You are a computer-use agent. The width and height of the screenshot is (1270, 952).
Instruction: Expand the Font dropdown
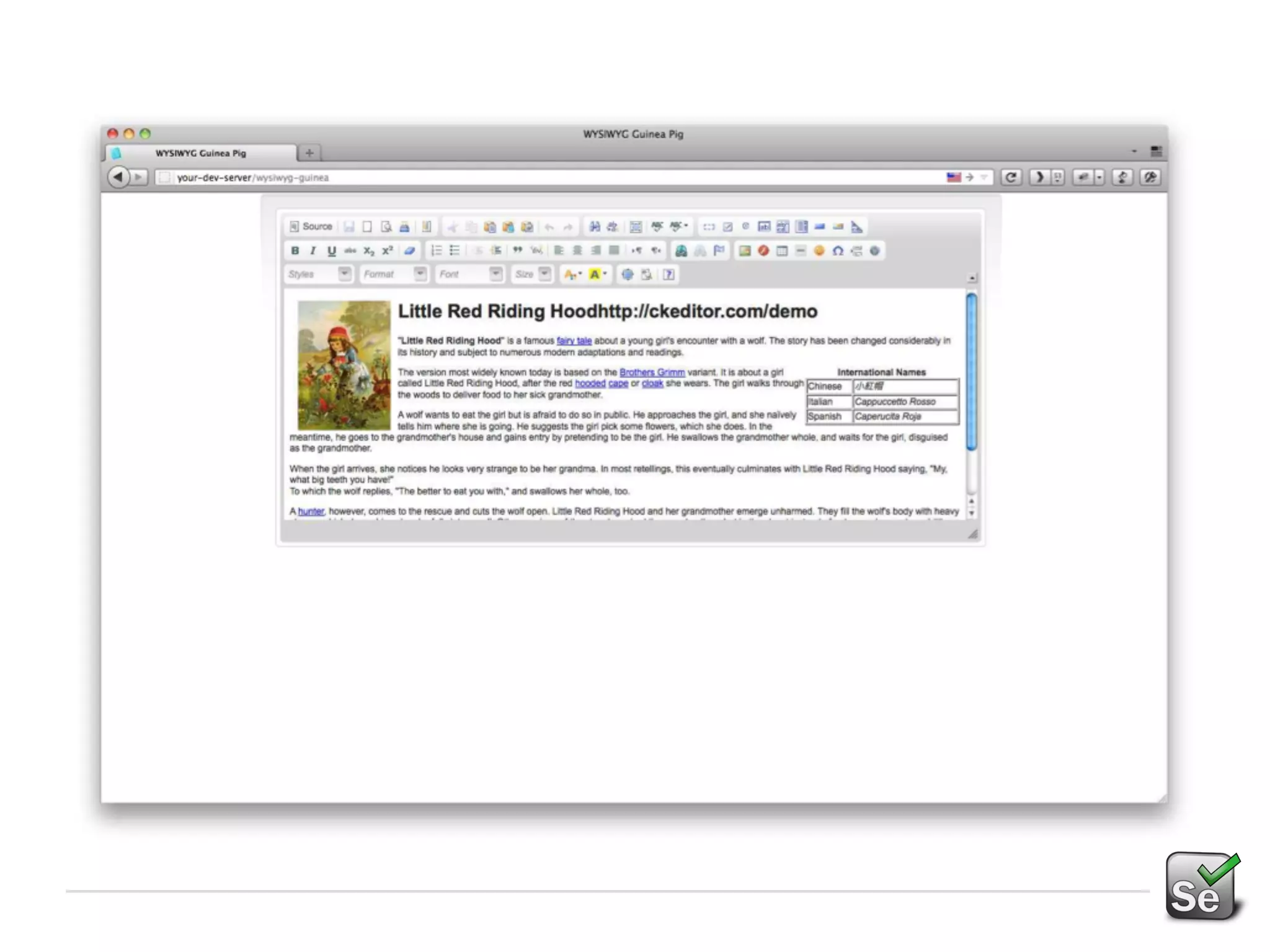tap(470, 274)
